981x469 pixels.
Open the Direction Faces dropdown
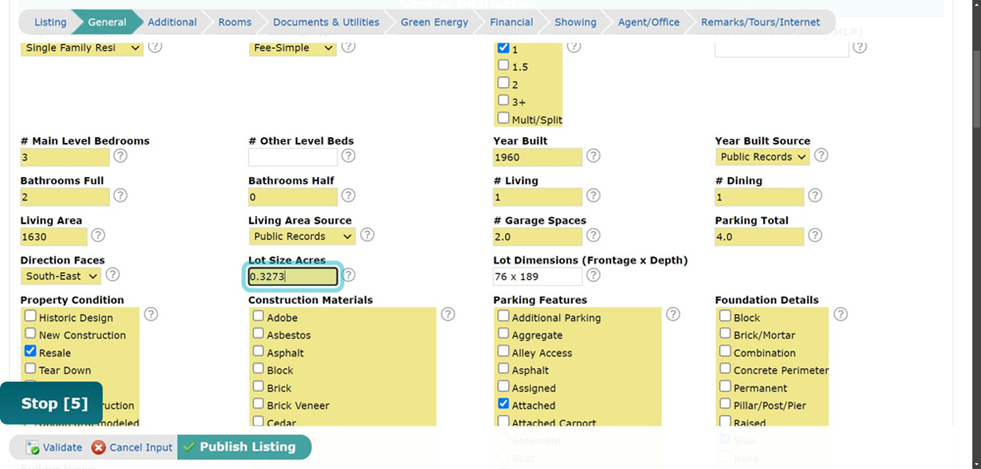(61, 276)
